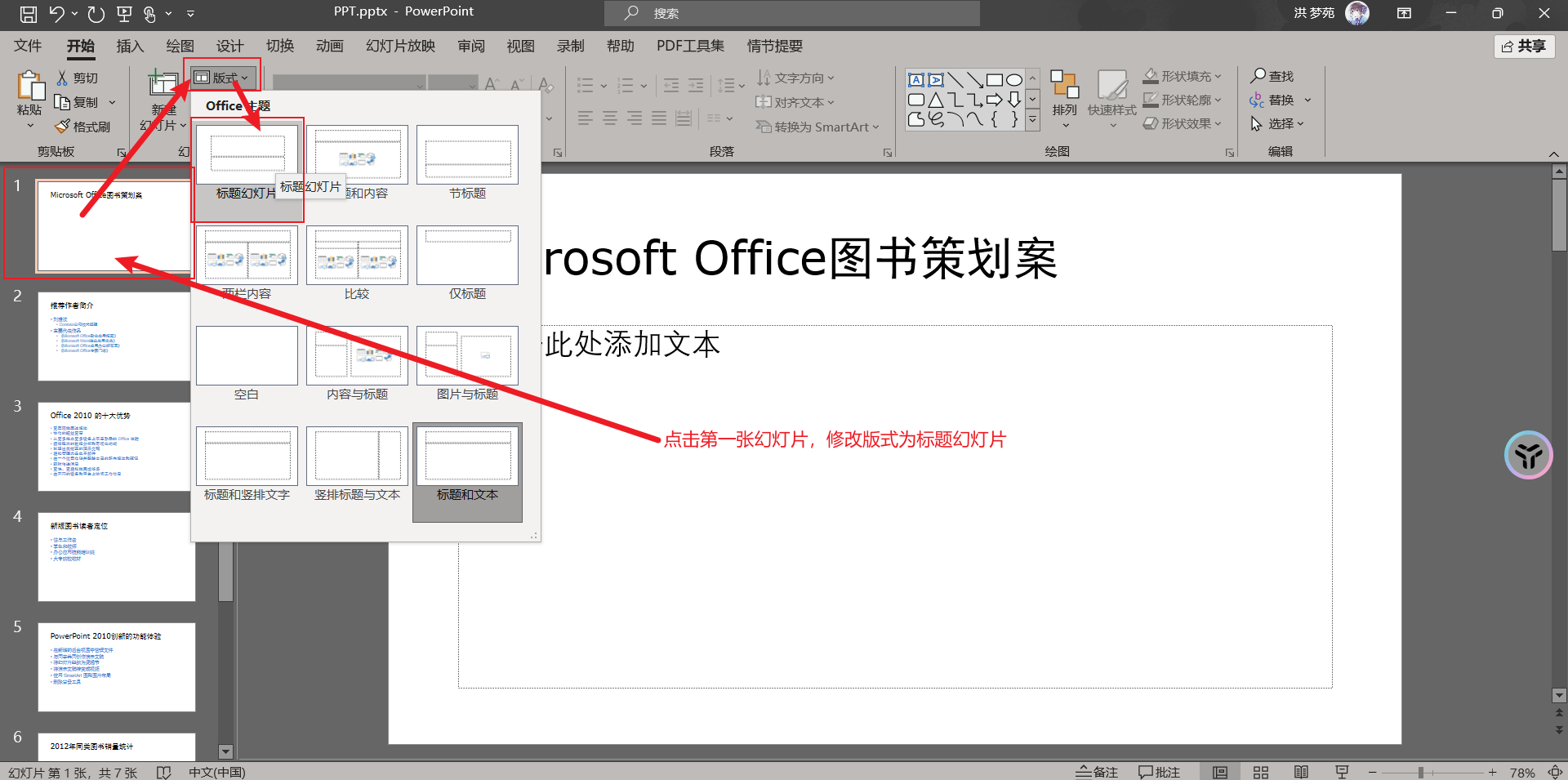Click the Save icon in the title bar

[x=28, y=13]
